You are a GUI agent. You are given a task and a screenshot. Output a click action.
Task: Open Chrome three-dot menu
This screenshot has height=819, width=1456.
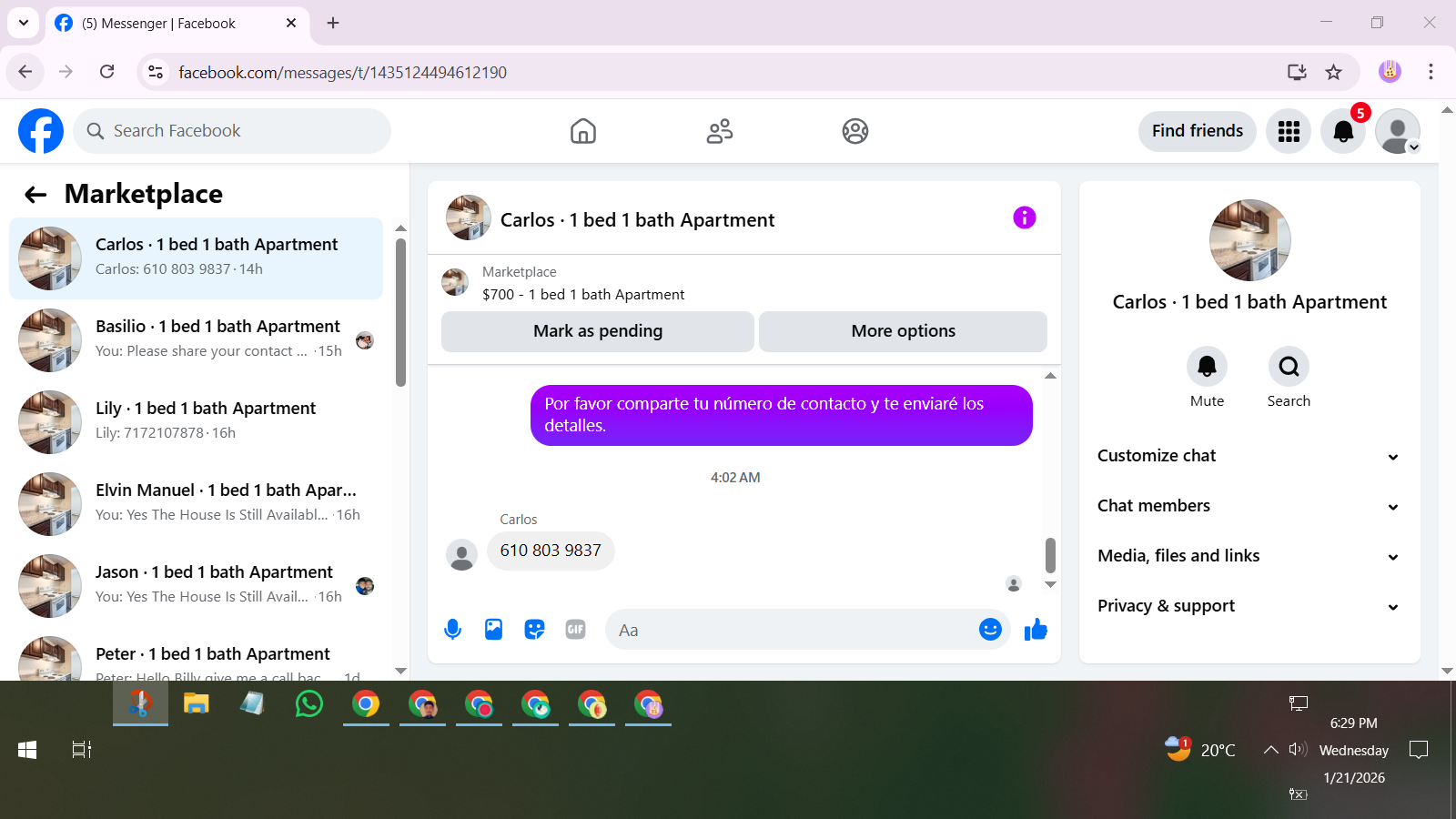pos(1431,72)
